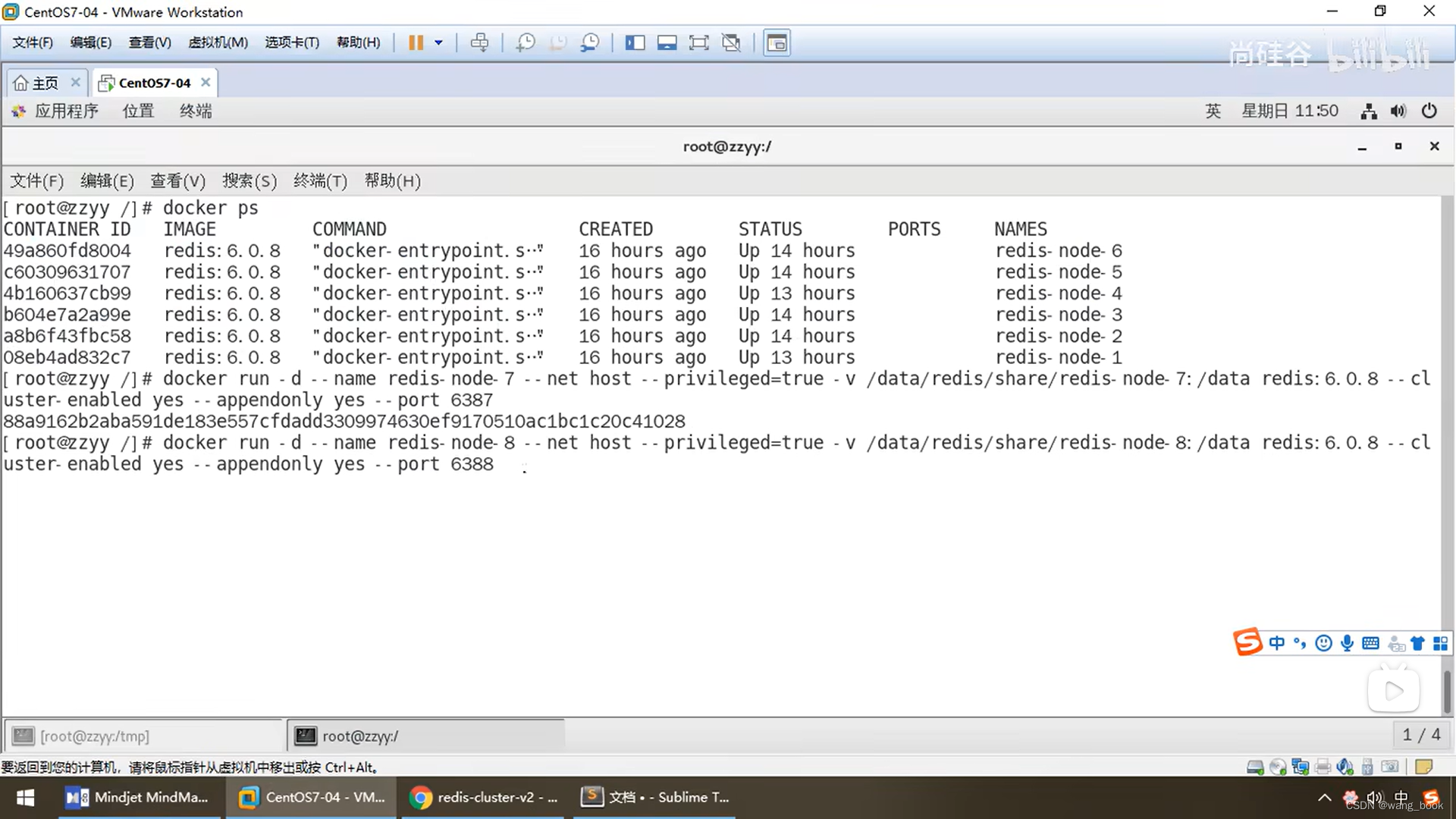Click the 1 / 4 workspace switcher

1420,735
